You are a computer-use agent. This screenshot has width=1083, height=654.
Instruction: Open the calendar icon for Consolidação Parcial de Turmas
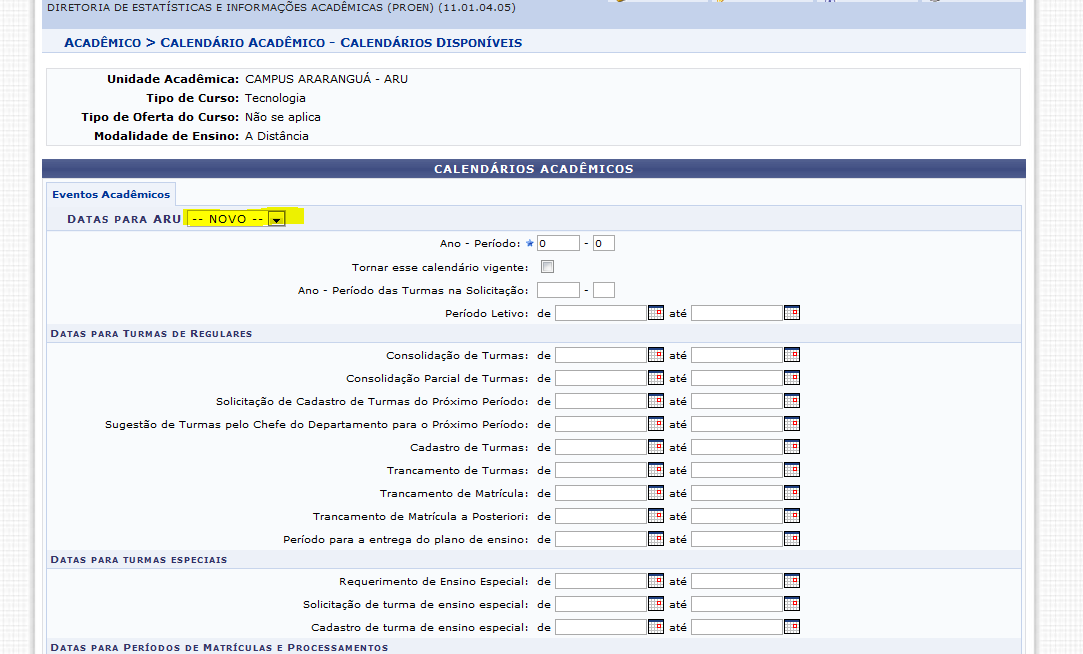click(656, 377)
